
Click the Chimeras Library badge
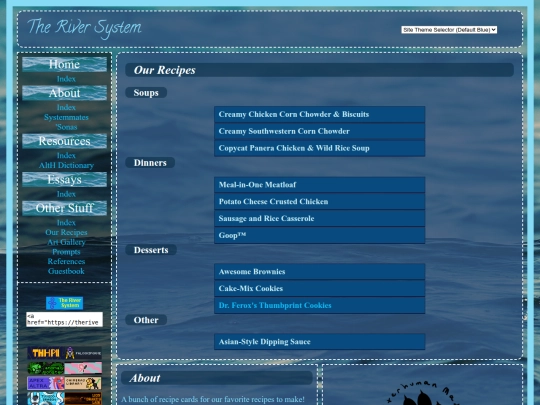coord(83,383)
